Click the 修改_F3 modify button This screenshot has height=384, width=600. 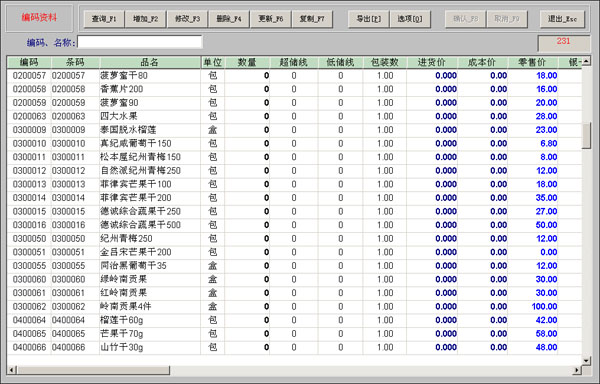coord(187,19)
